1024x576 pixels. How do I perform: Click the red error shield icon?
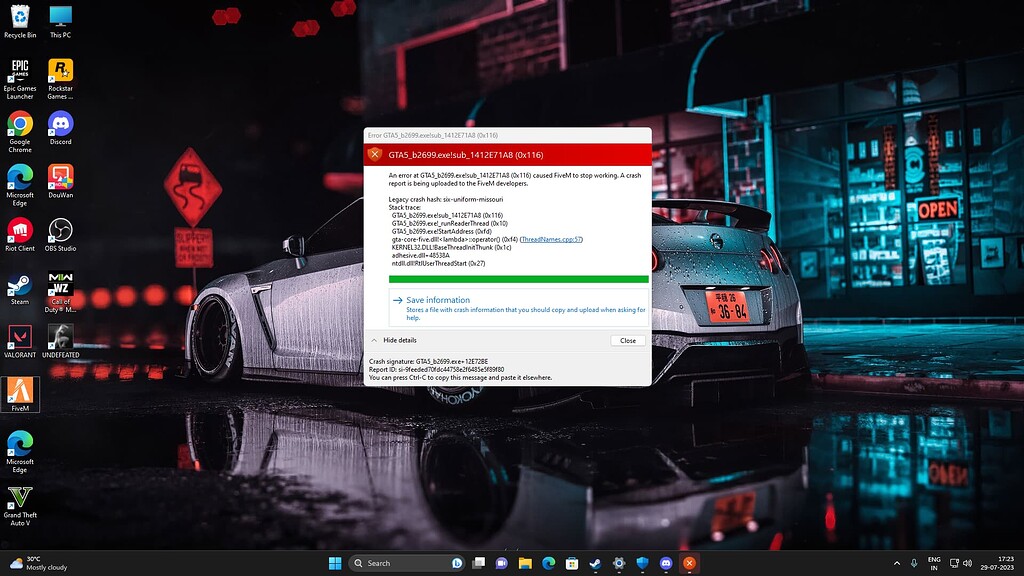click(374, 155)
